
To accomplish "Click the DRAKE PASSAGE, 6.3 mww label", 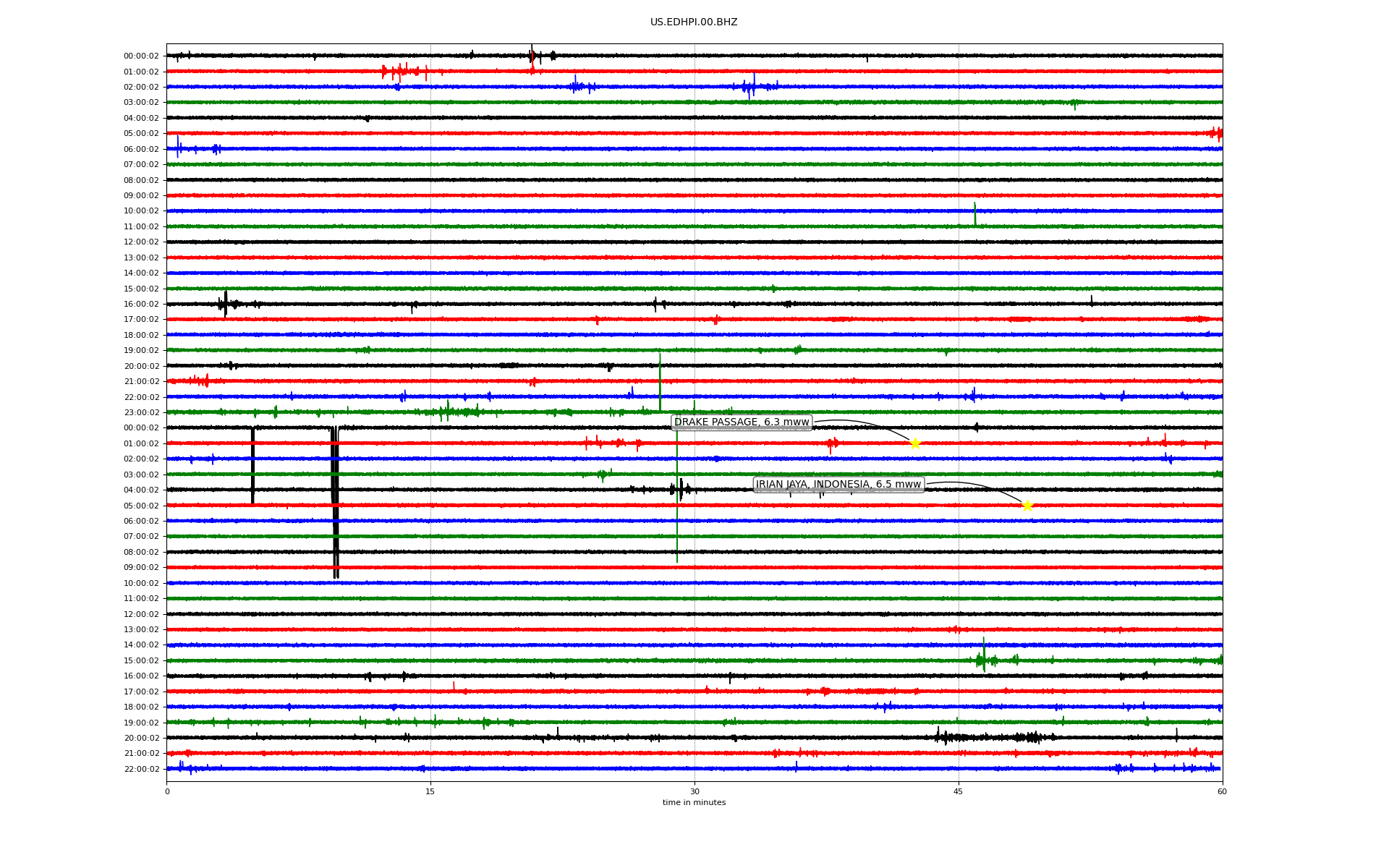I will point(742,422).
